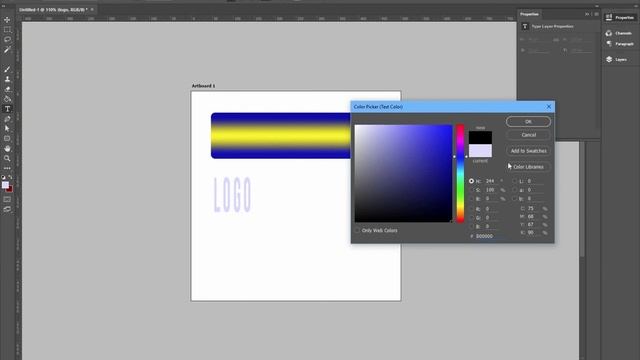
Task: Click the H hue value field
Action: pos(491,181)
